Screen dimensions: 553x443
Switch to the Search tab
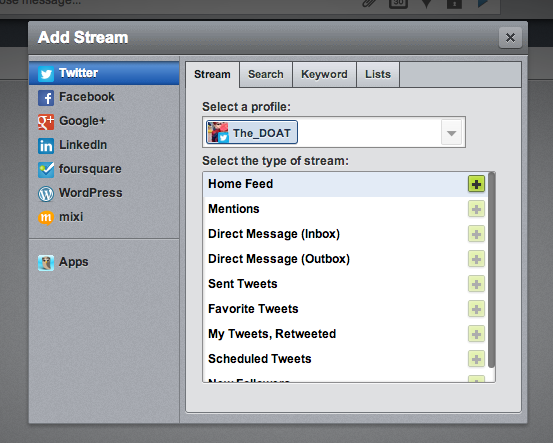266,74
